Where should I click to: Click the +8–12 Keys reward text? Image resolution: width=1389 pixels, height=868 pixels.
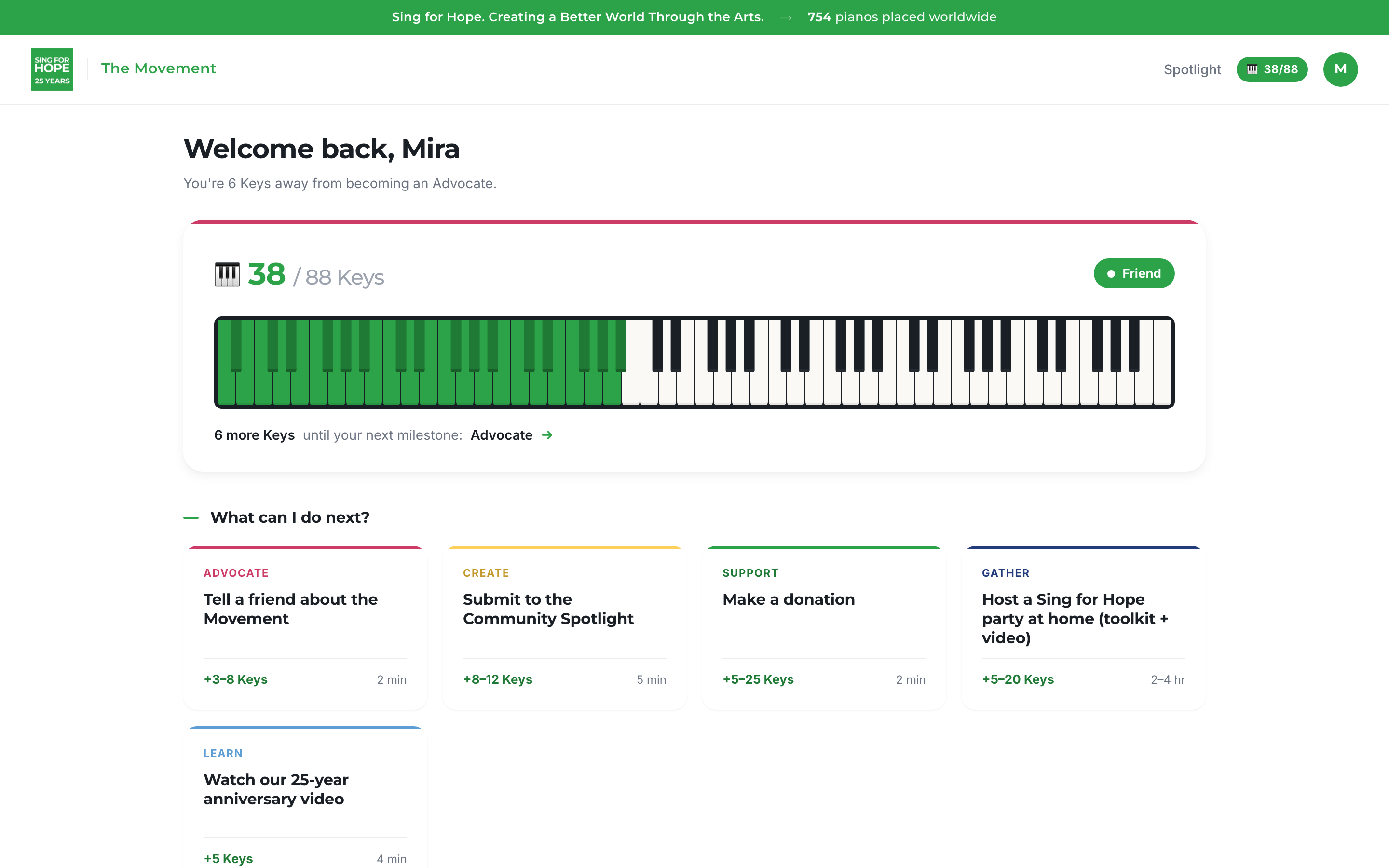click(498, 679)
